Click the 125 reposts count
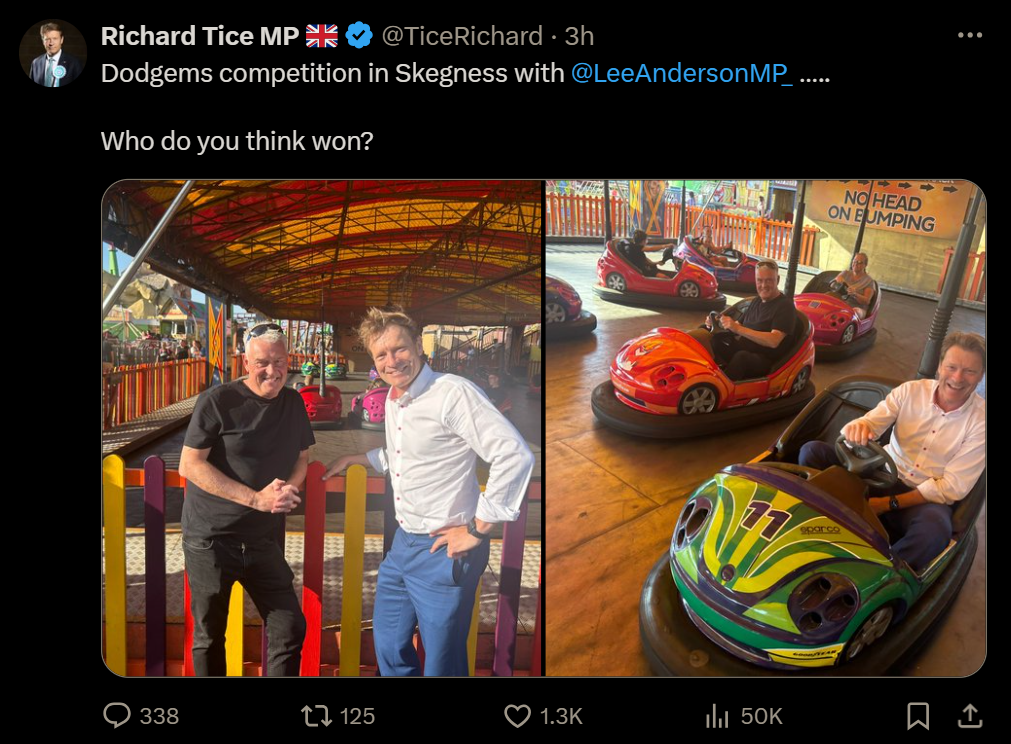Screen dimensions: 1011x744 (x=357, y=716)
